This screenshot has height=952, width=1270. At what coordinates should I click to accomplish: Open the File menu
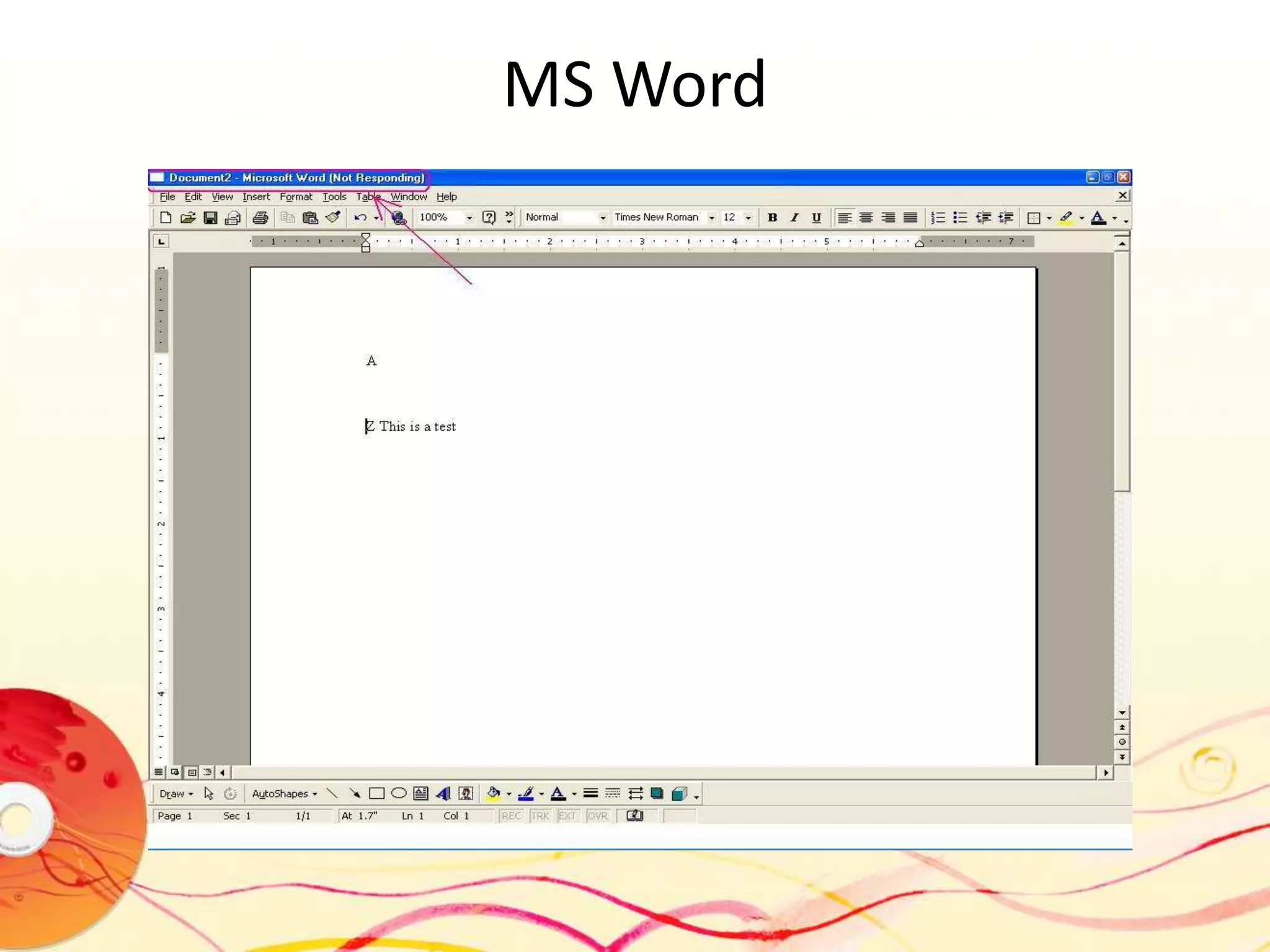pos(167,196)
